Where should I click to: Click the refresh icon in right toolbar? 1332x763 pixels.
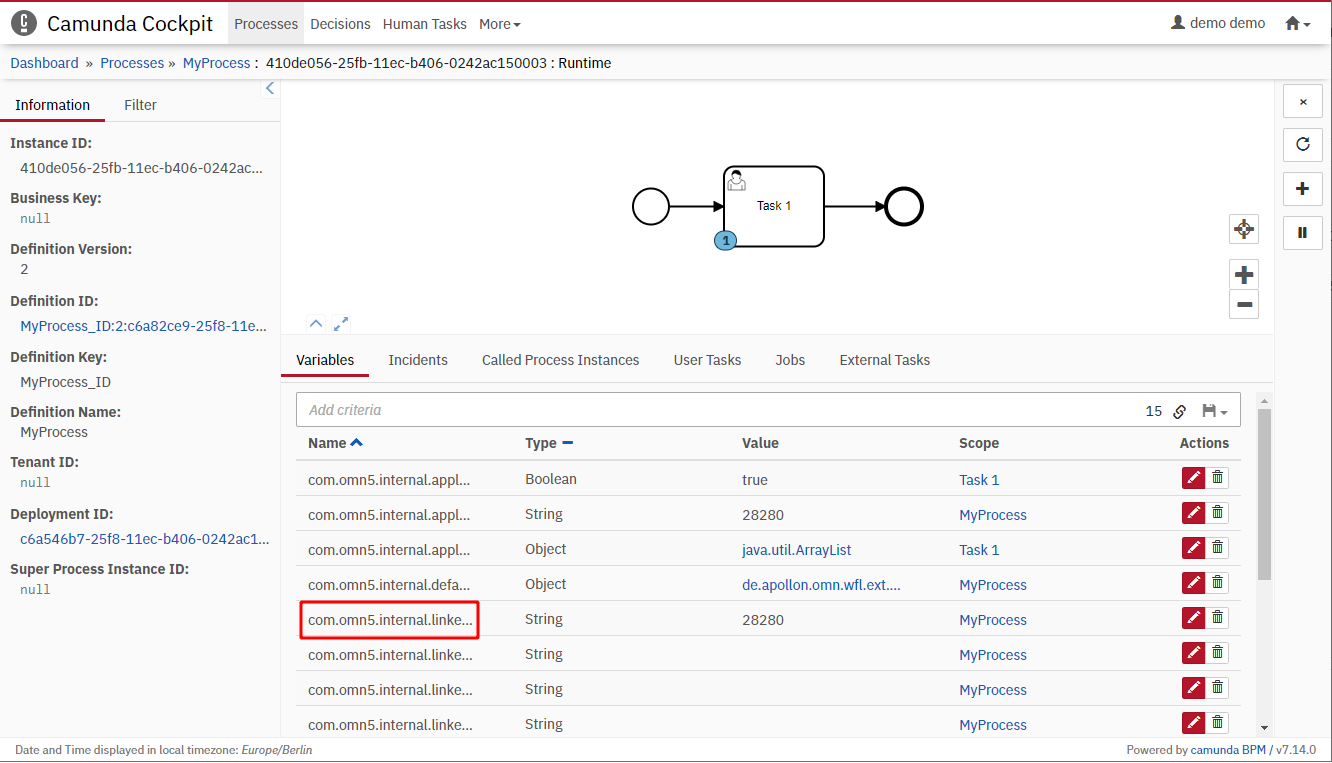pyautogui.click(x=1302, y=144)
